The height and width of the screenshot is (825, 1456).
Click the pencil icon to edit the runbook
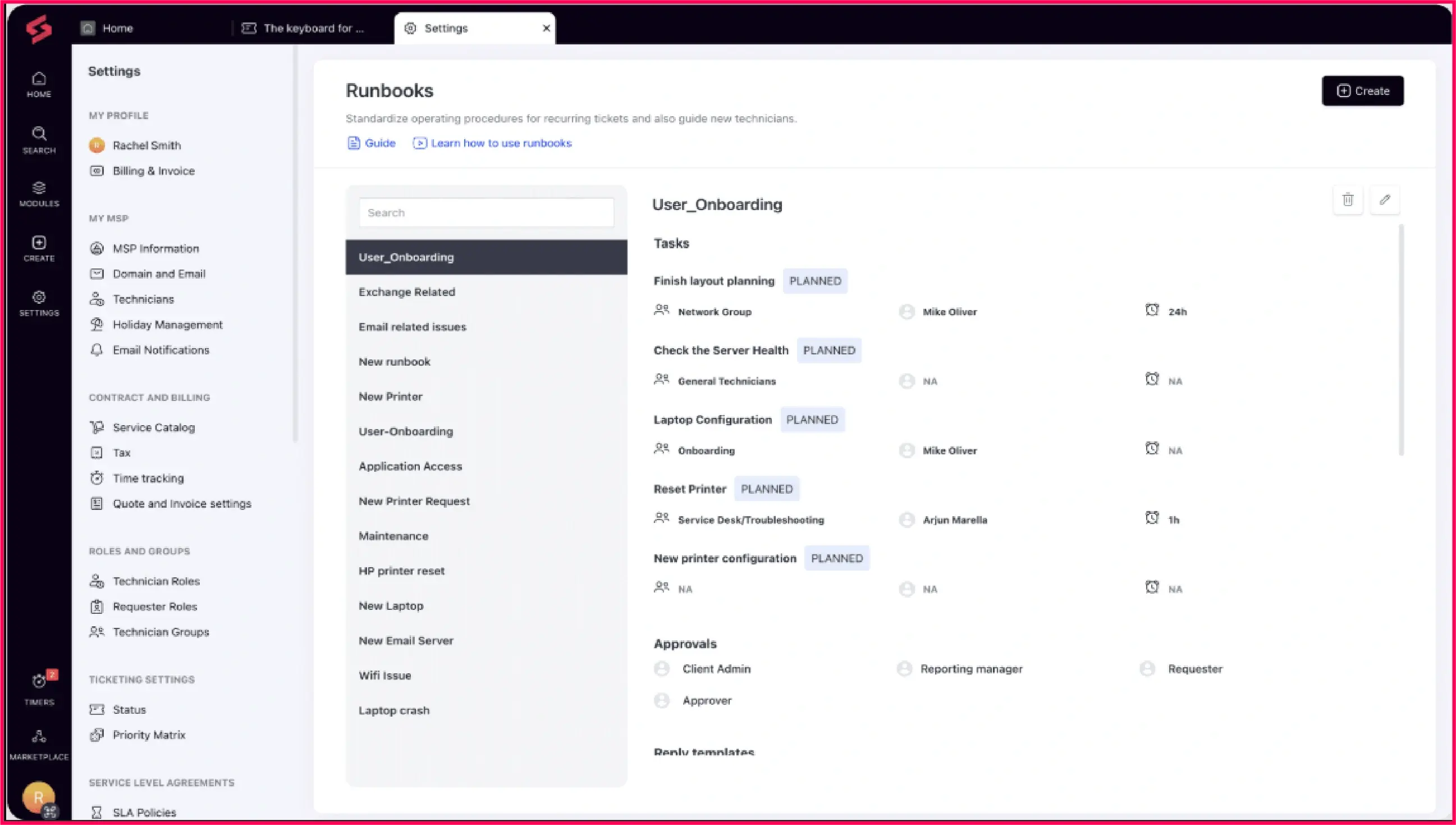pos(1385,199)
